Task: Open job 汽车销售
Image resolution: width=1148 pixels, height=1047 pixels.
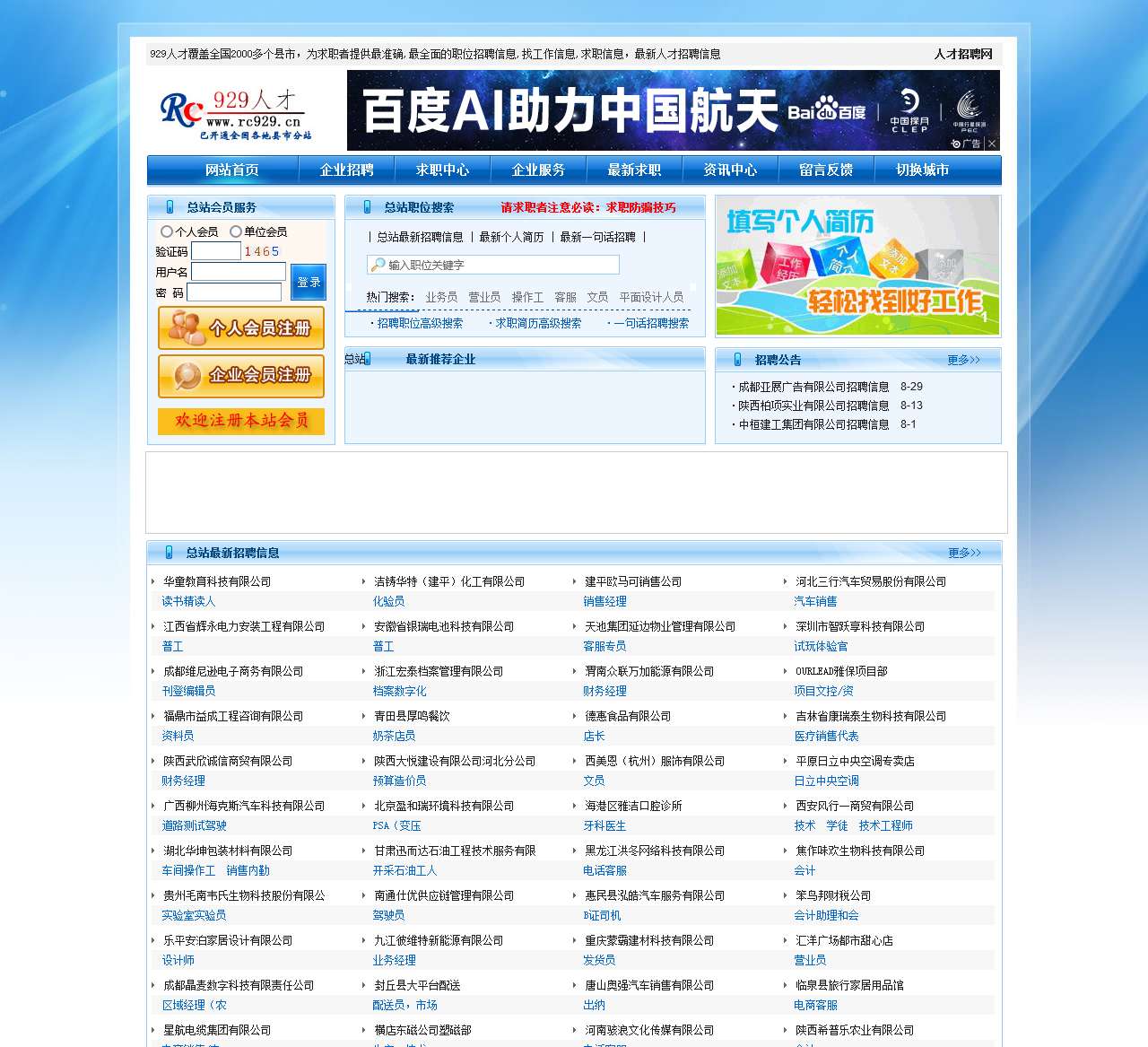Action: [x=815, y=601]
